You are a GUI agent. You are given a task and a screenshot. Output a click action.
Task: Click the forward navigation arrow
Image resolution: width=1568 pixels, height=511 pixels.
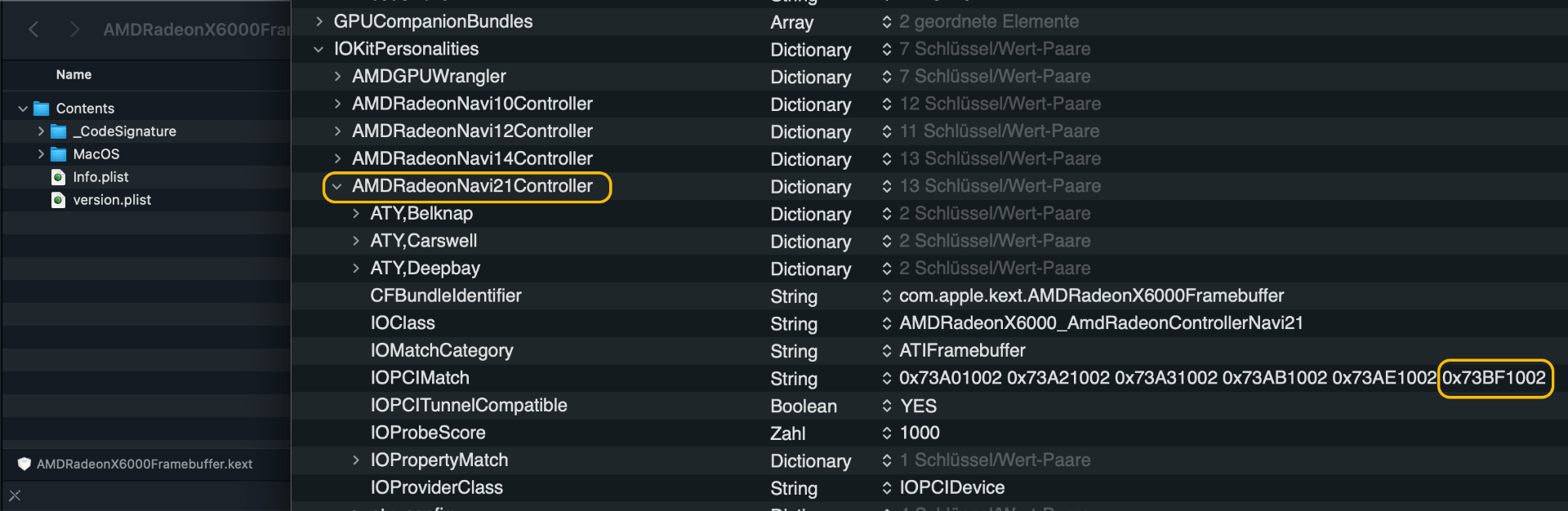74,30
